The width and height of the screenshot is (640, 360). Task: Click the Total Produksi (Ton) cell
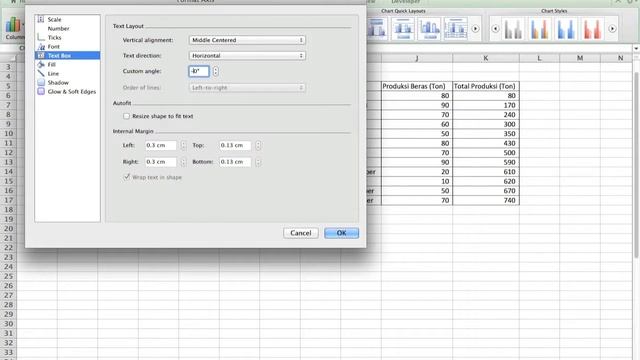point(486,86)
